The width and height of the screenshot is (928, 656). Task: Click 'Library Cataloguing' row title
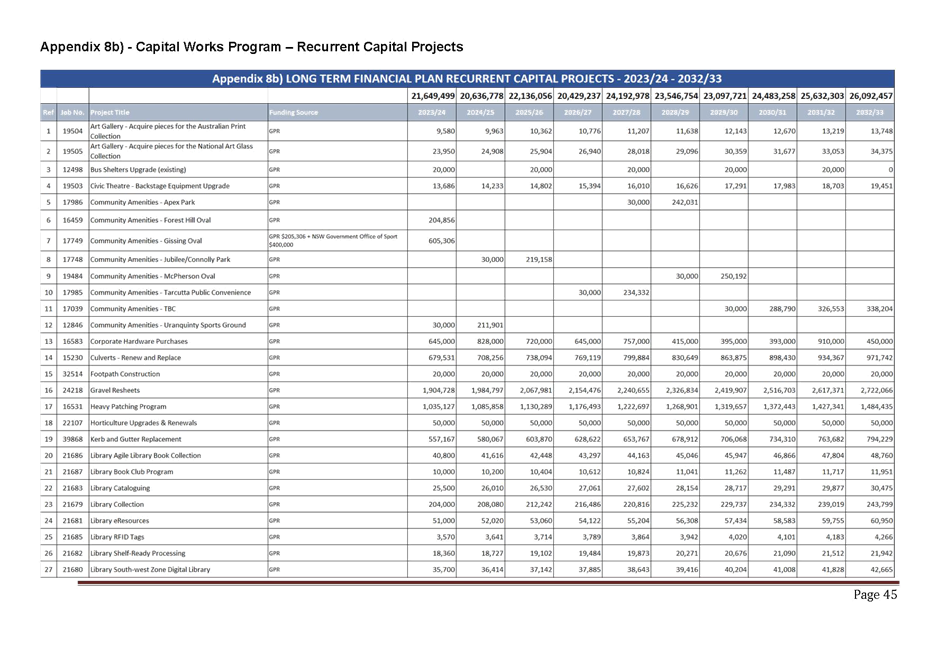(x=120, y=488)
